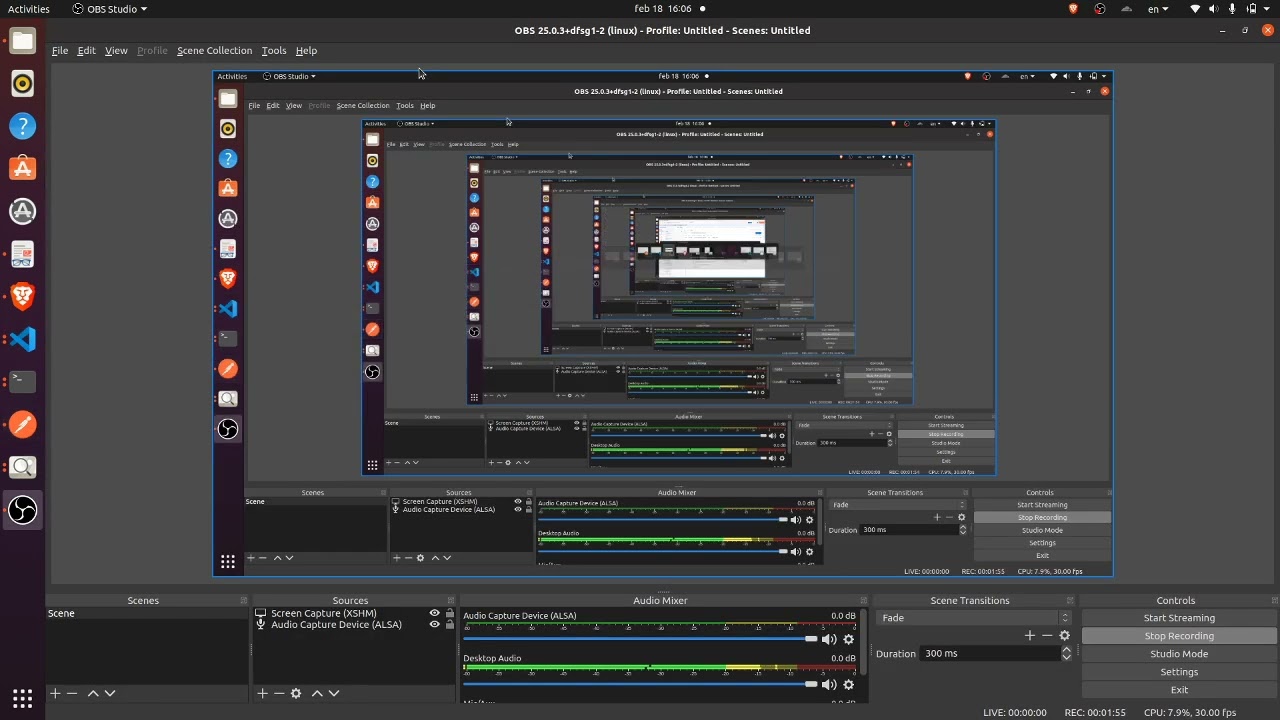Open the clock showing feb 18 16:06
The height and width of the screenshot is (720, 1280).
click(x=663, y=9)
